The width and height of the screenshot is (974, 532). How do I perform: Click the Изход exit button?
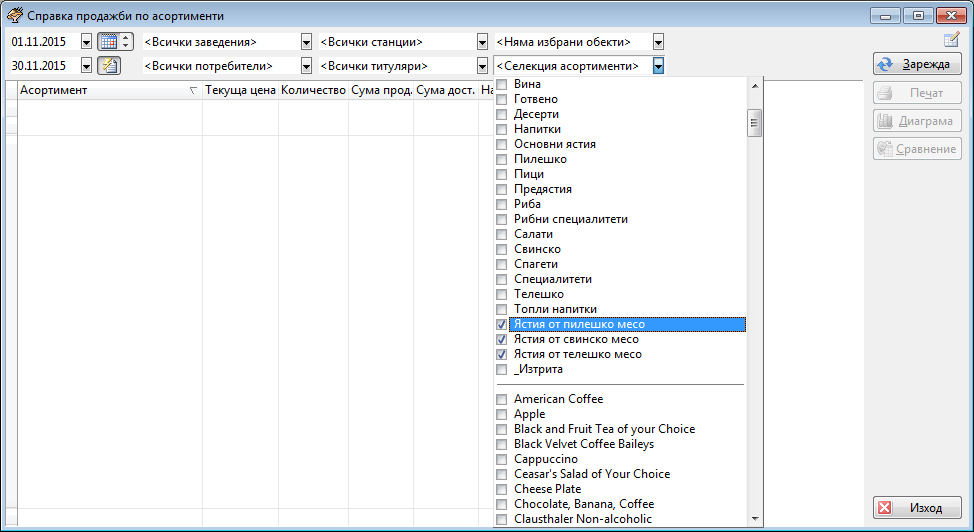point(917,508)
